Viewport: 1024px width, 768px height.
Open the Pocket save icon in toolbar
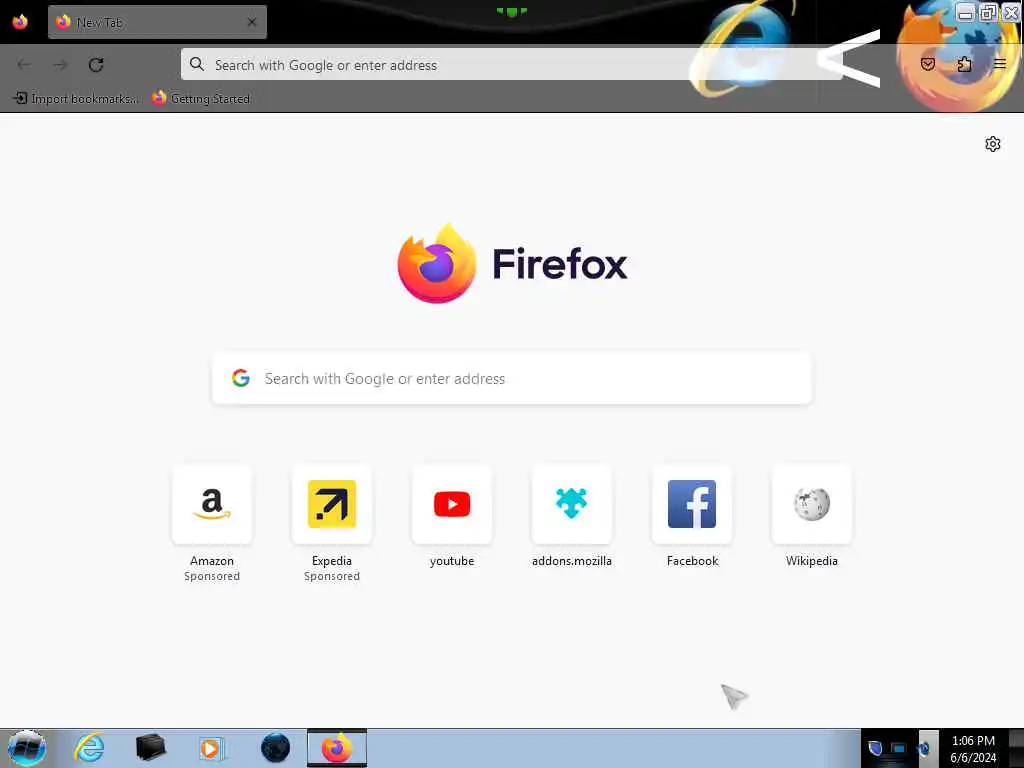click(927, 64)
